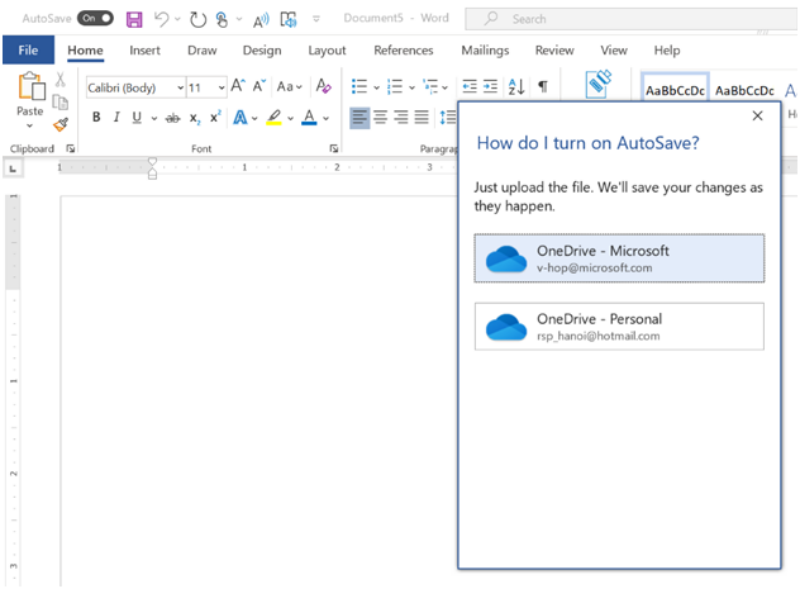Toggle Bold formatting

click(x=97, y=118)
